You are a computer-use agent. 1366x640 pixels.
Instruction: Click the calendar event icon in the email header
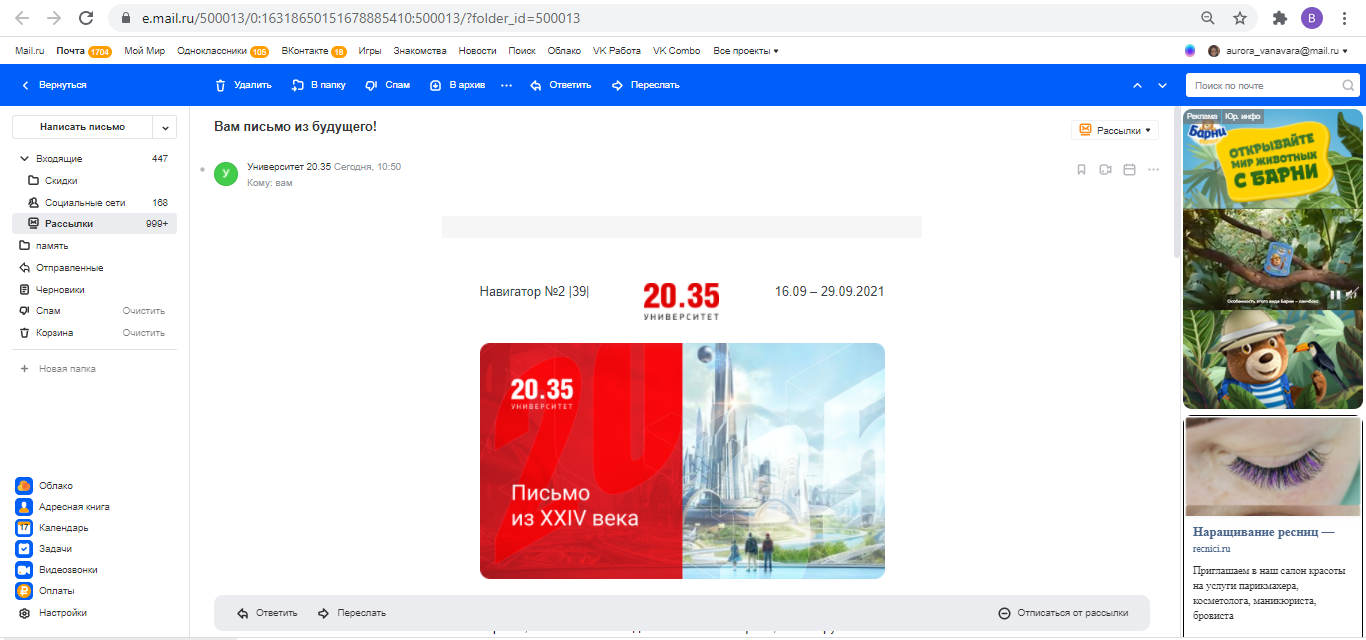tap(1129, 170)
